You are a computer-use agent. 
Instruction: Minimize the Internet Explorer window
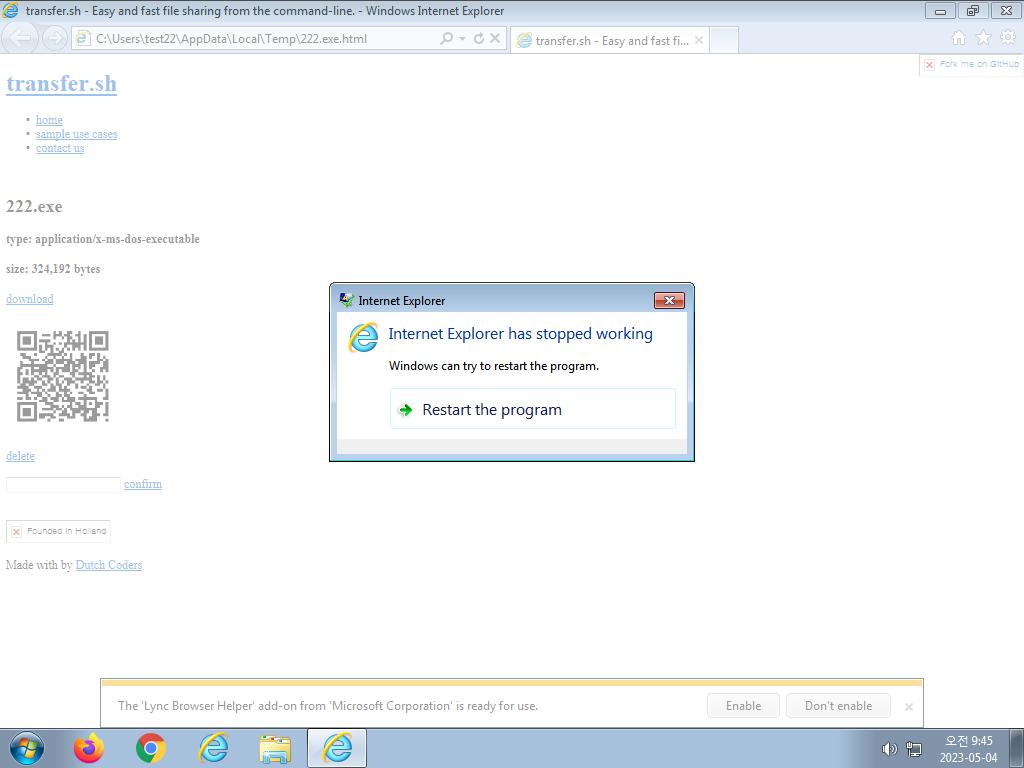pos(940,10)
